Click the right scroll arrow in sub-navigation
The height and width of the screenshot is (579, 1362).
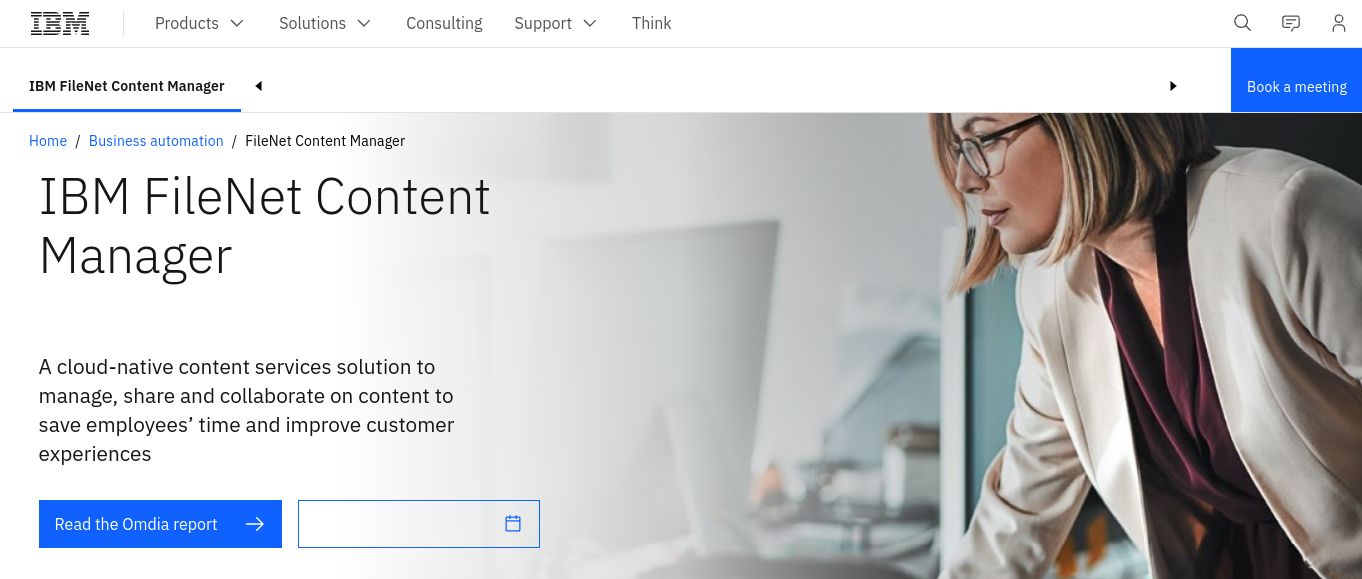point(1174,86)
